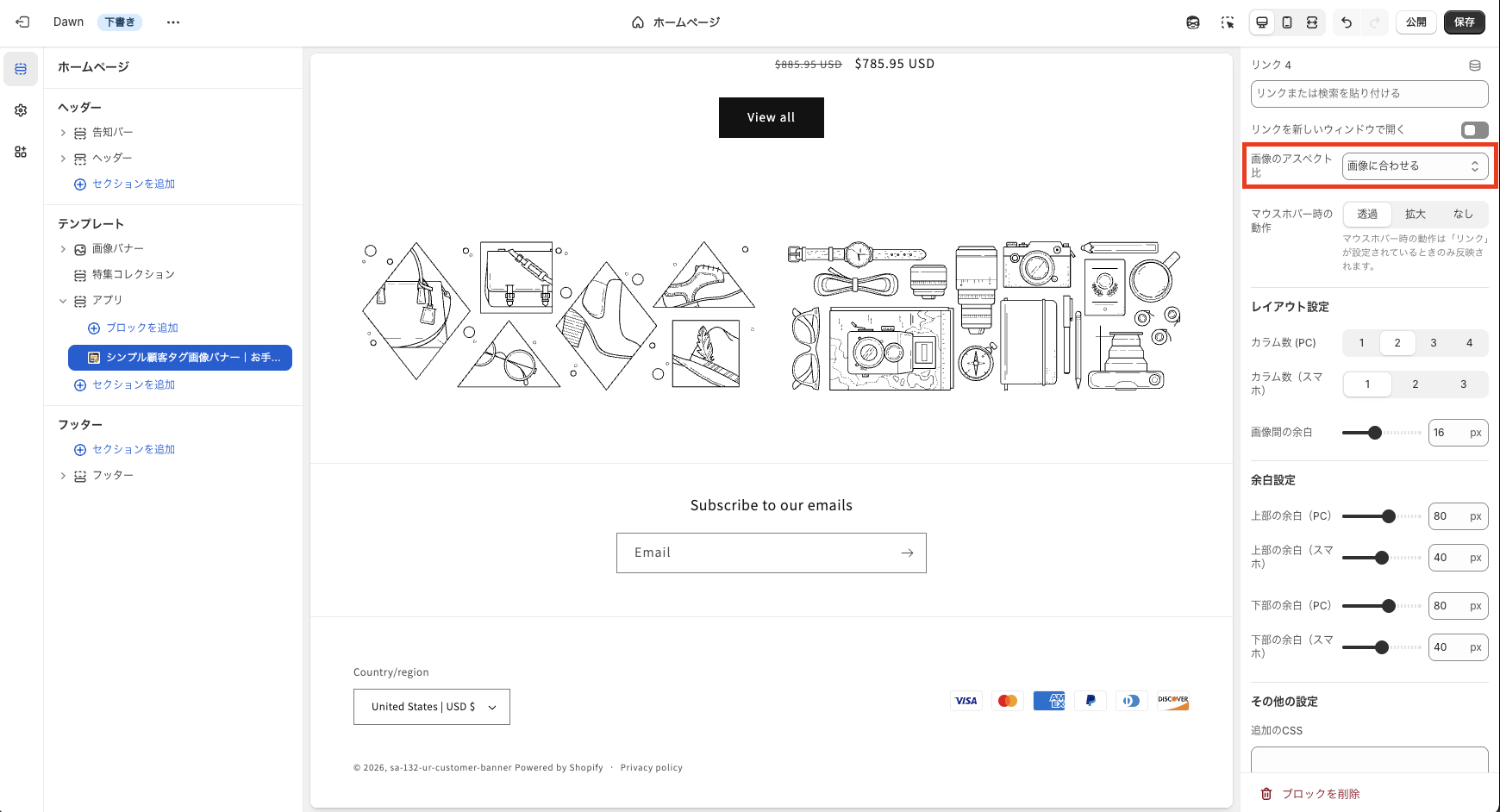The height and width of the screenshot is (812, 1500).
Task: Open the セクション (sections) panel icon
Action: 21,69
